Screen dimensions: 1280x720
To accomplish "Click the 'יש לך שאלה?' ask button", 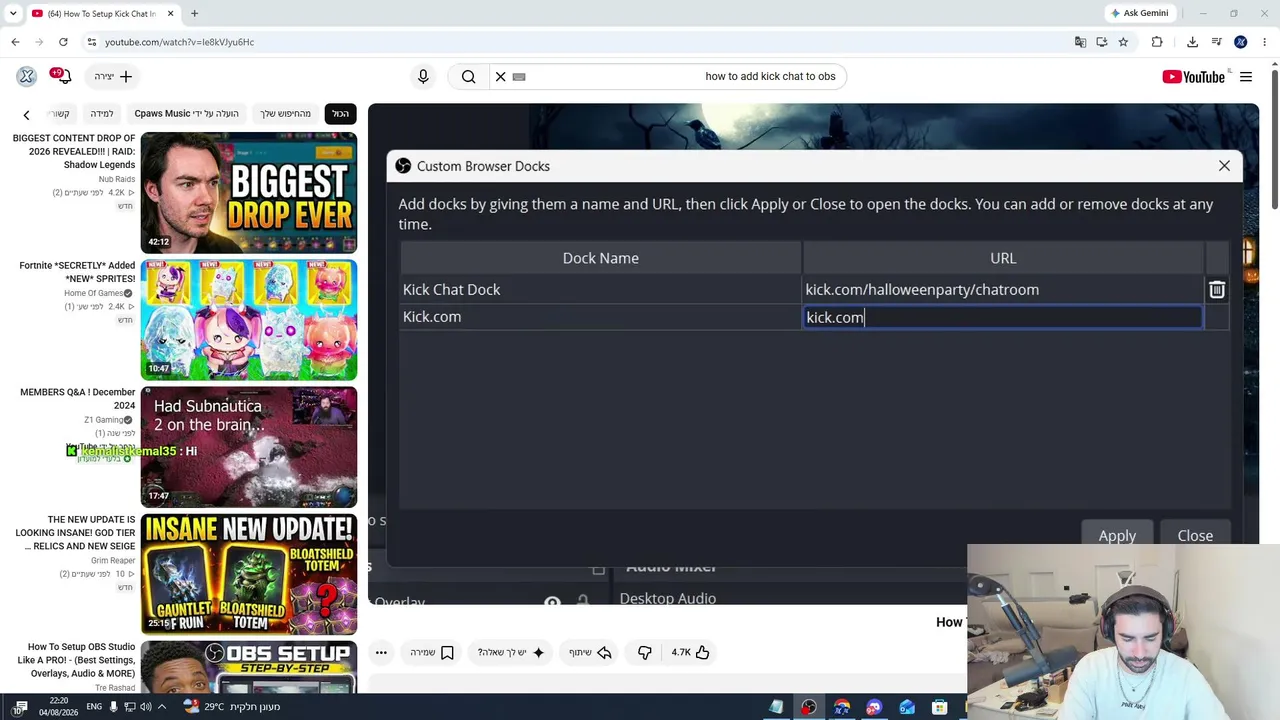I will coord(510,652).
